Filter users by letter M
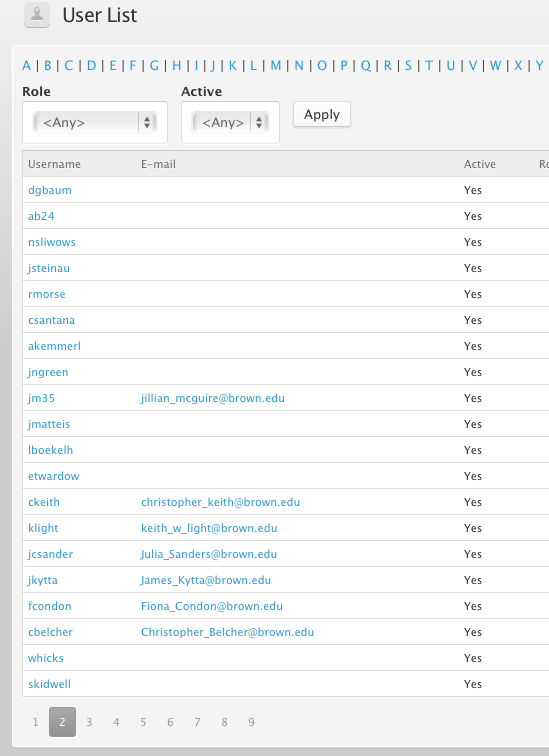549x756 pixels. 276,66
